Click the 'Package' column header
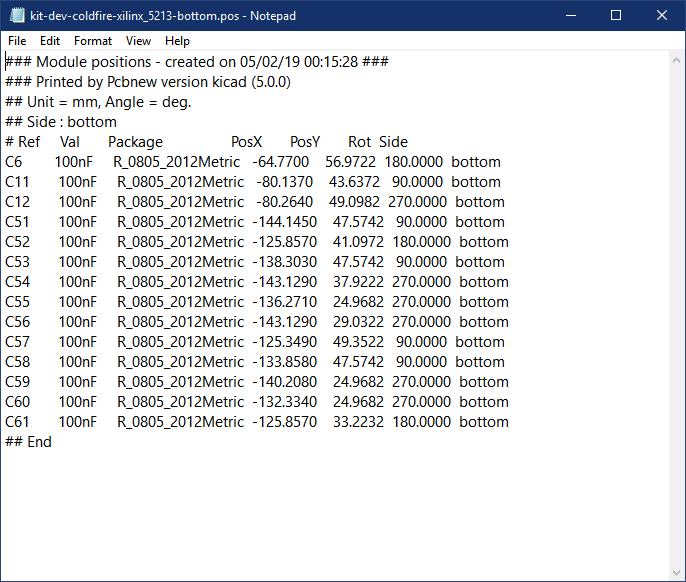The width and height of the screenshot is (686, 582). tap(135, 142)
